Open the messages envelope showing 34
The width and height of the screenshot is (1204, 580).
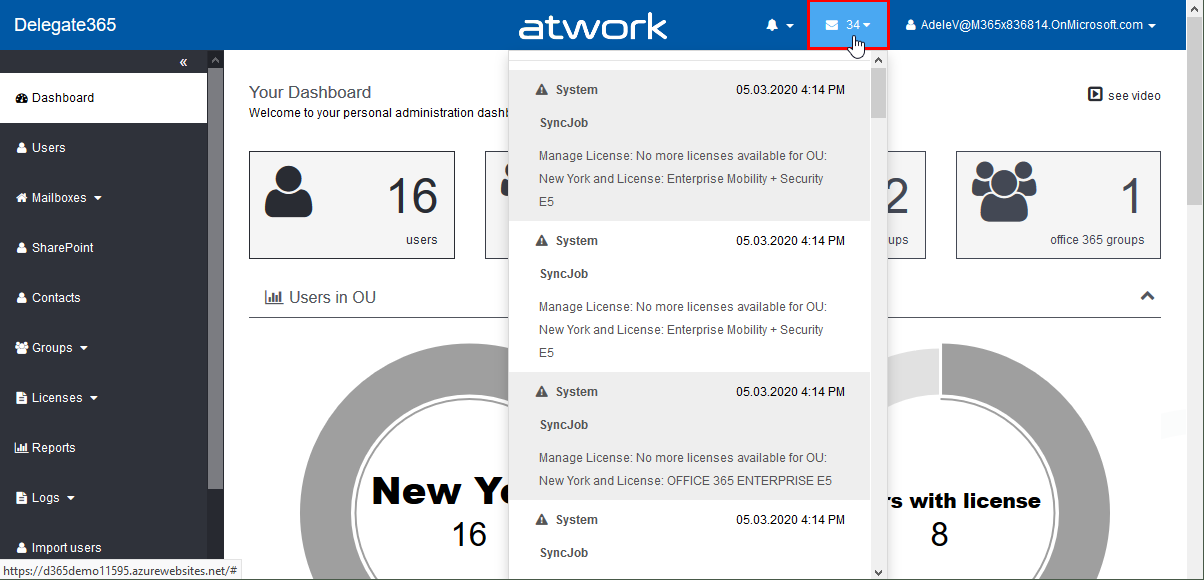[x=848, y=25]
